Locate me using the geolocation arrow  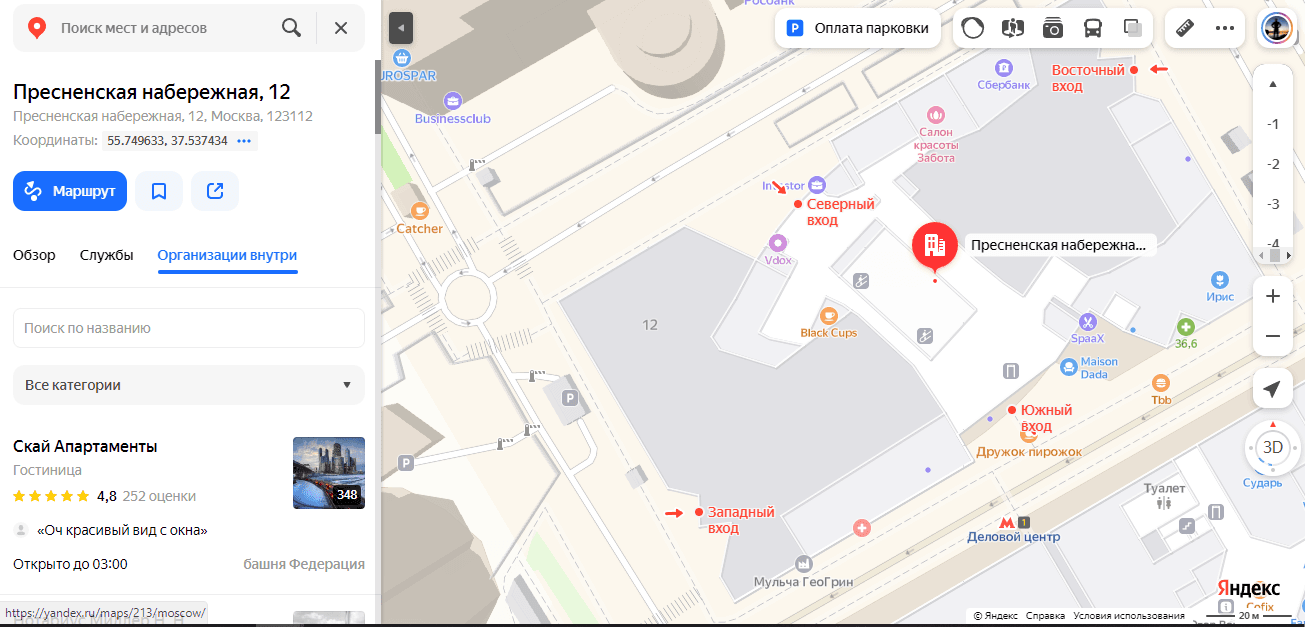coord(1272,389)
